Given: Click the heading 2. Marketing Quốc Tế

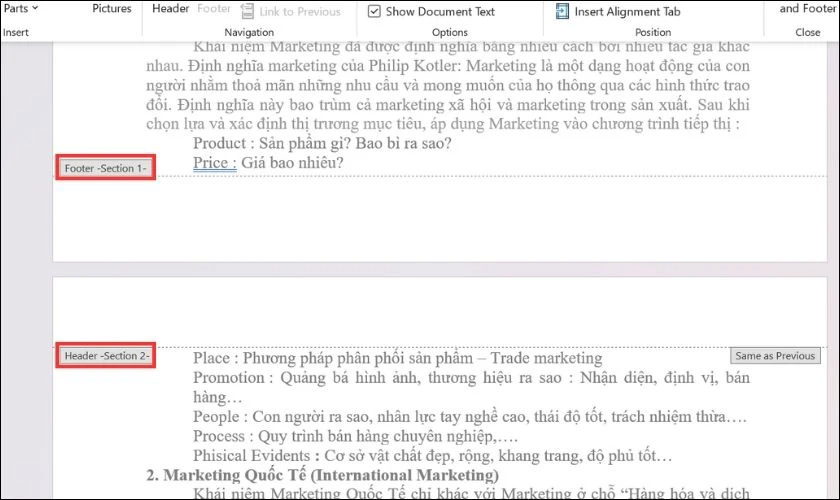Looking at the screenshot, I should pyautogui.click(x=322, y=475).
